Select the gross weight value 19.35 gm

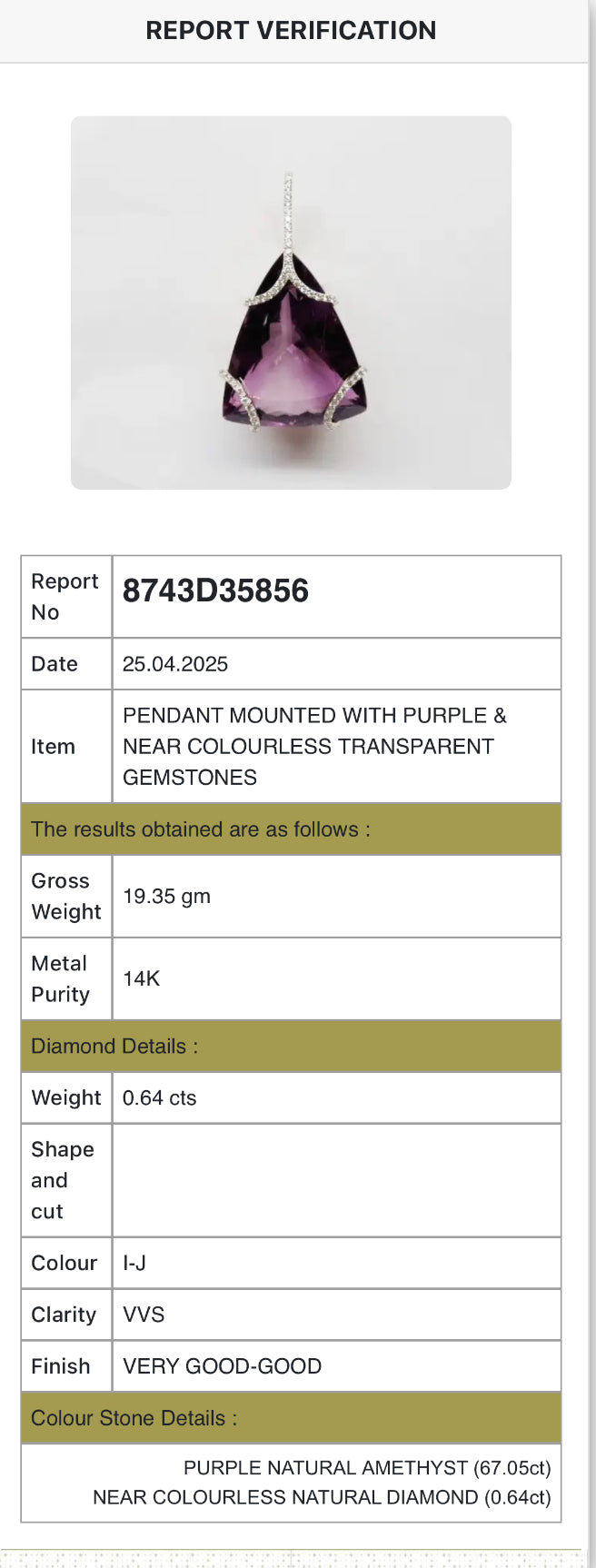click(x=166, y=897)
